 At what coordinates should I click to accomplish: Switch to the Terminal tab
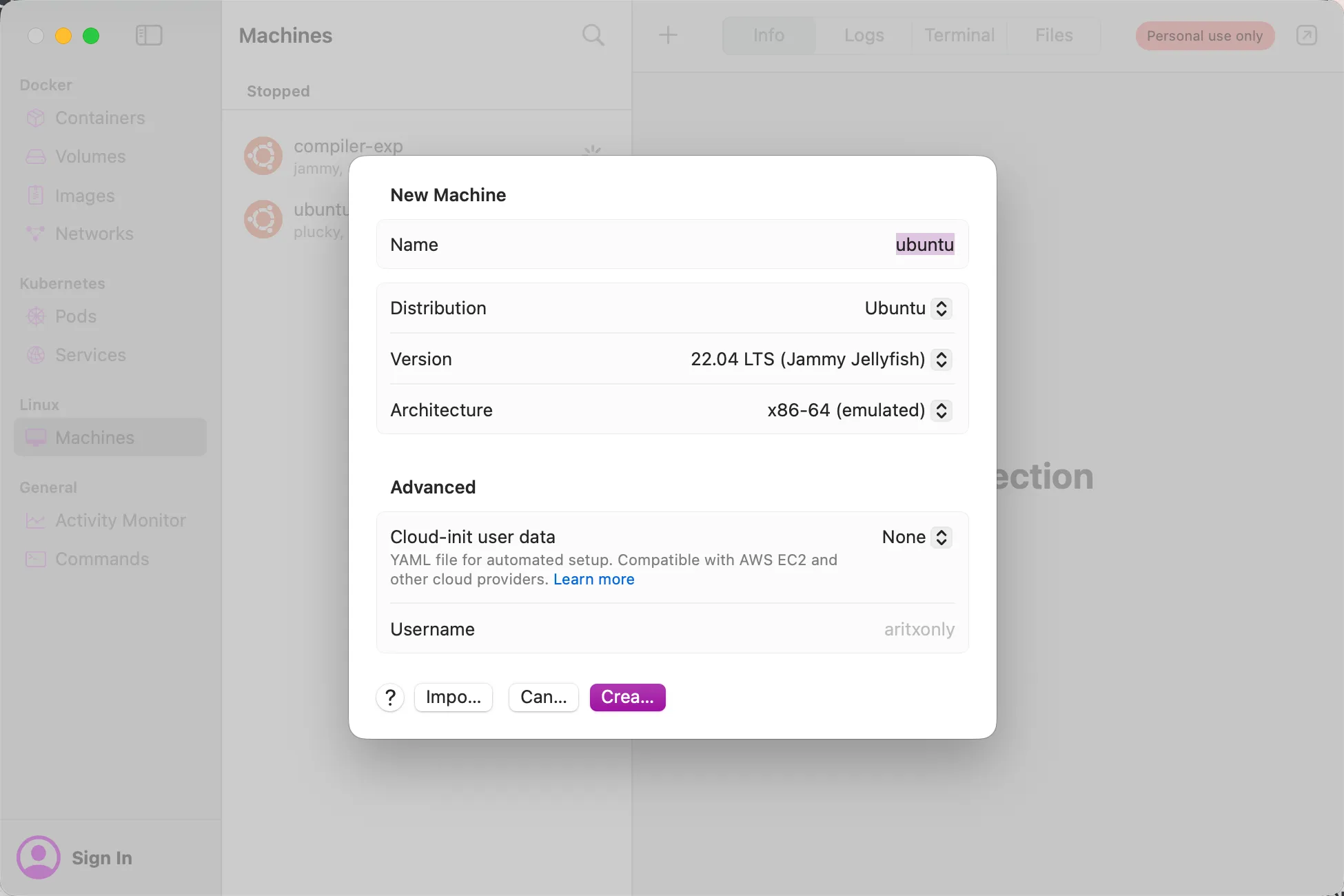coord(959,35)
